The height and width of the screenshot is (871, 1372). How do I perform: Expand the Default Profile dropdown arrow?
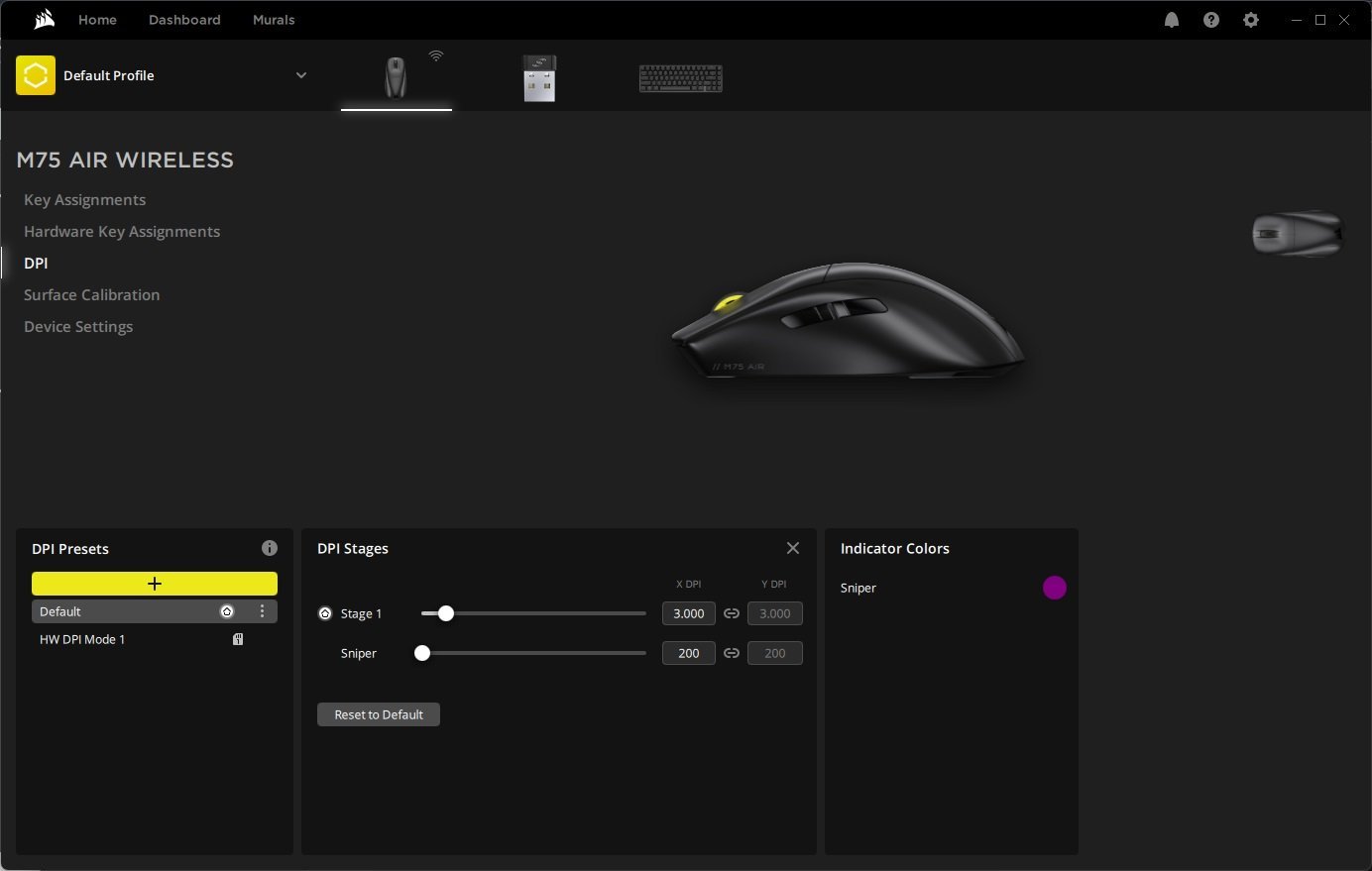click(301, 75)
